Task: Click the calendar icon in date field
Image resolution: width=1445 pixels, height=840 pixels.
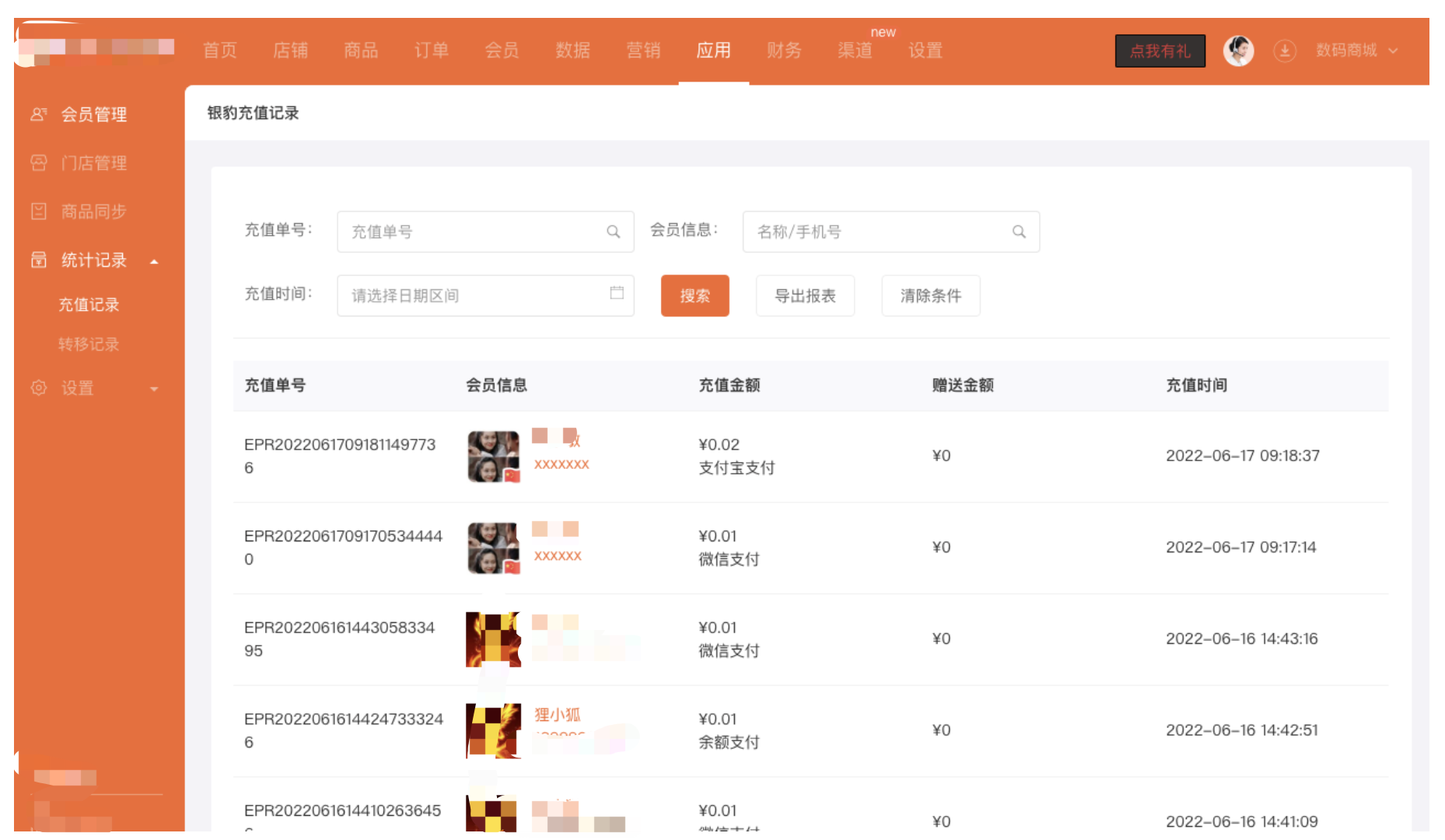Action: point(617,293)
